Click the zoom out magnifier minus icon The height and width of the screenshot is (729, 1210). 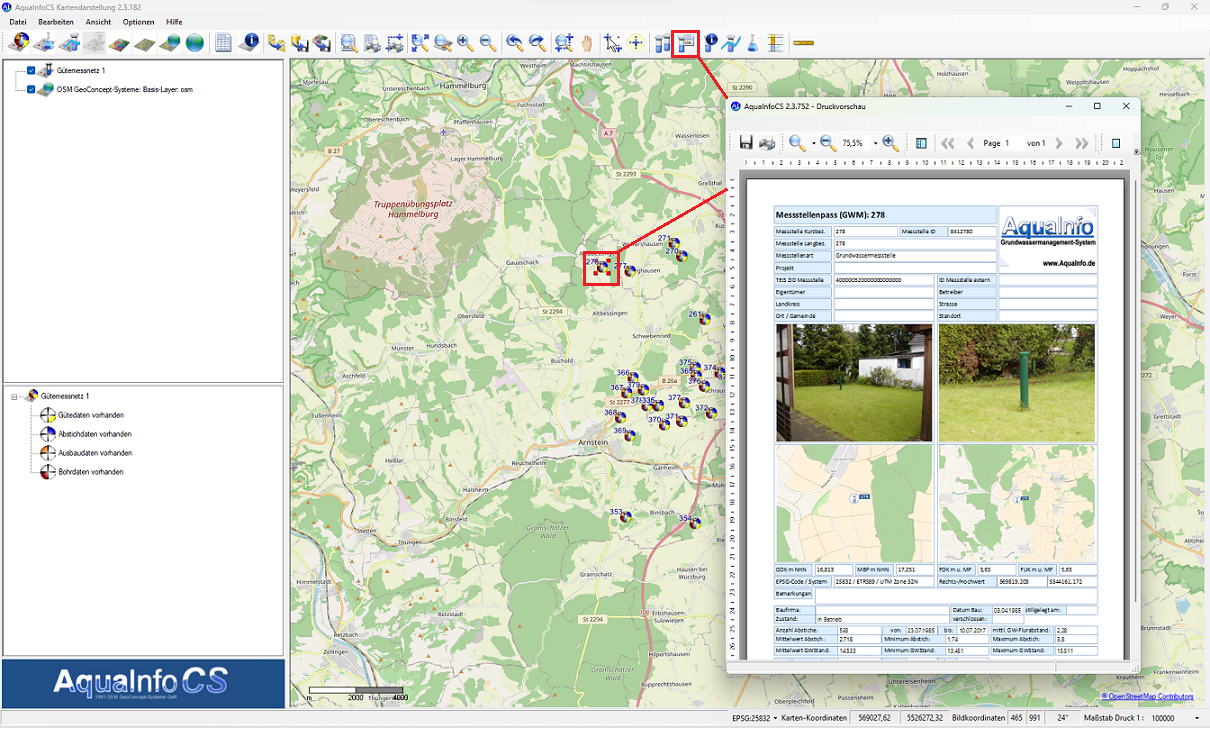pos(488,43)
